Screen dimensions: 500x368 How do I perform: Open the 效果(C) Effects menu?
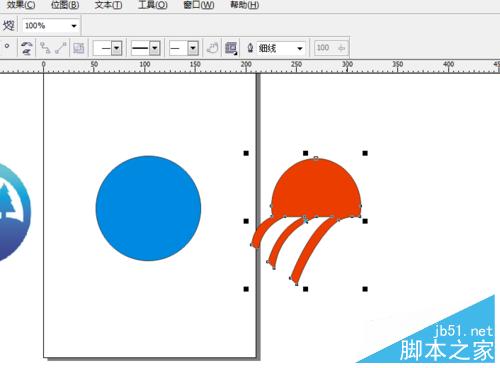[x=21, y=5]
